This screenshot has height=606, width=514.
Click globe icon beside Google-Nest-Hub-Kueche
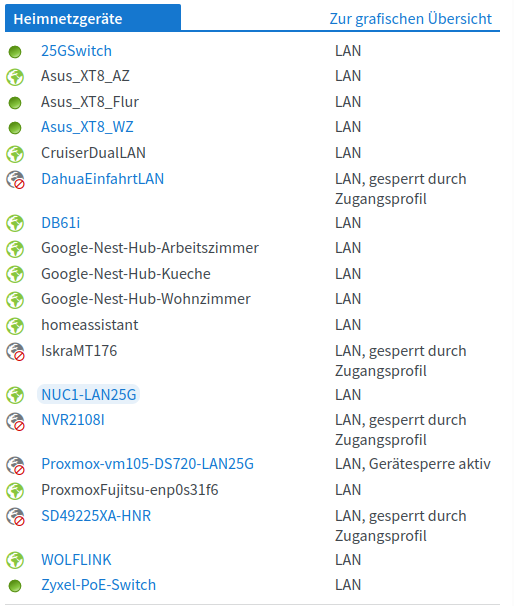15,274
